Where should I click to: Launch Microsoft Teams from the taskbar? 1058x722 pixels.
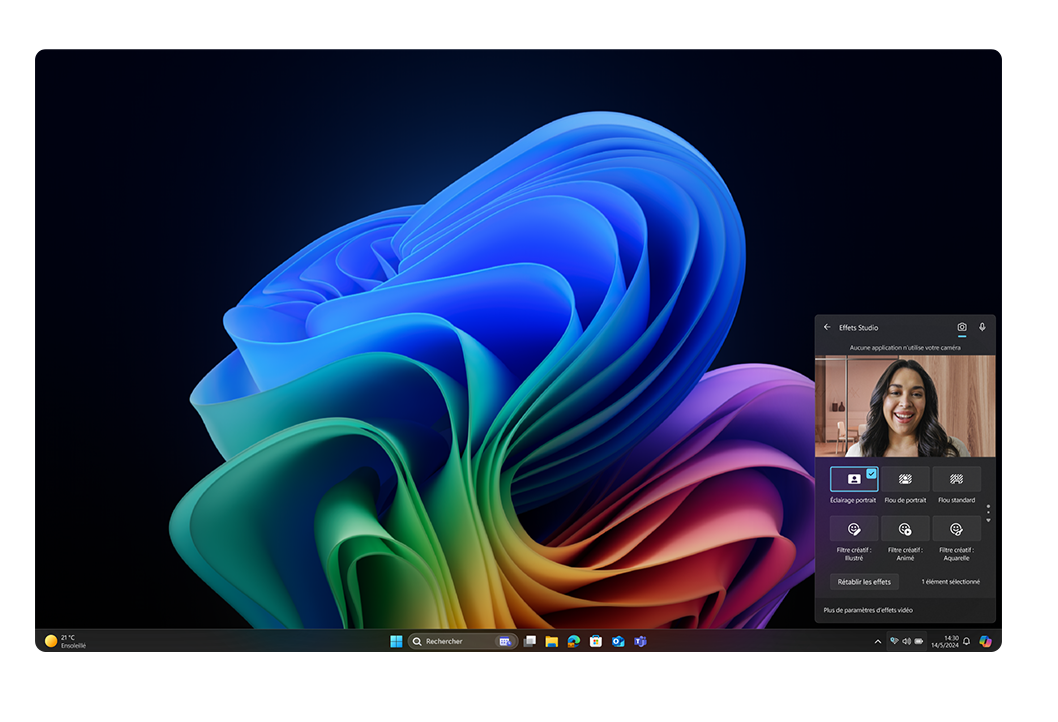[640, 641]
